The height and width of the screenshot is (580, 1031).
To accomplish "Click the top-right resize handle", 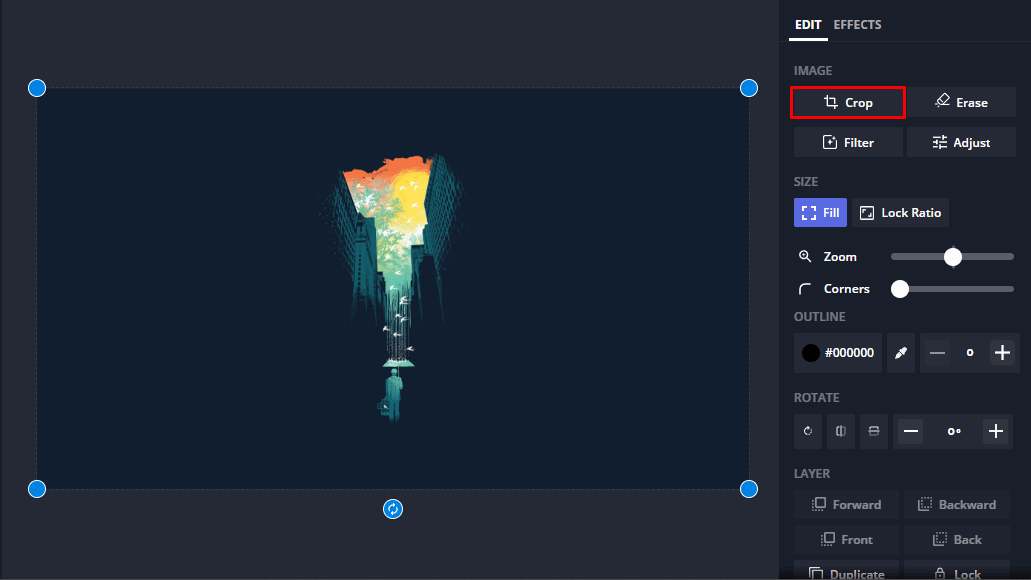I will point(749,88).
